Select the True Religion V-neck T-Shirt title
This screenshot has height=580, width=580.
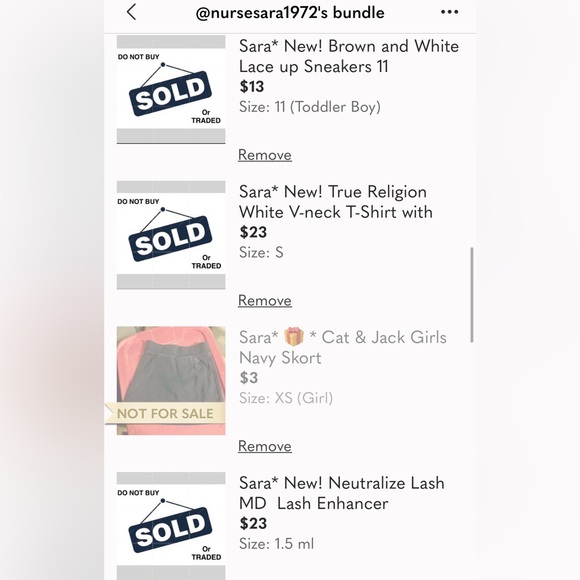pos(336,202)
